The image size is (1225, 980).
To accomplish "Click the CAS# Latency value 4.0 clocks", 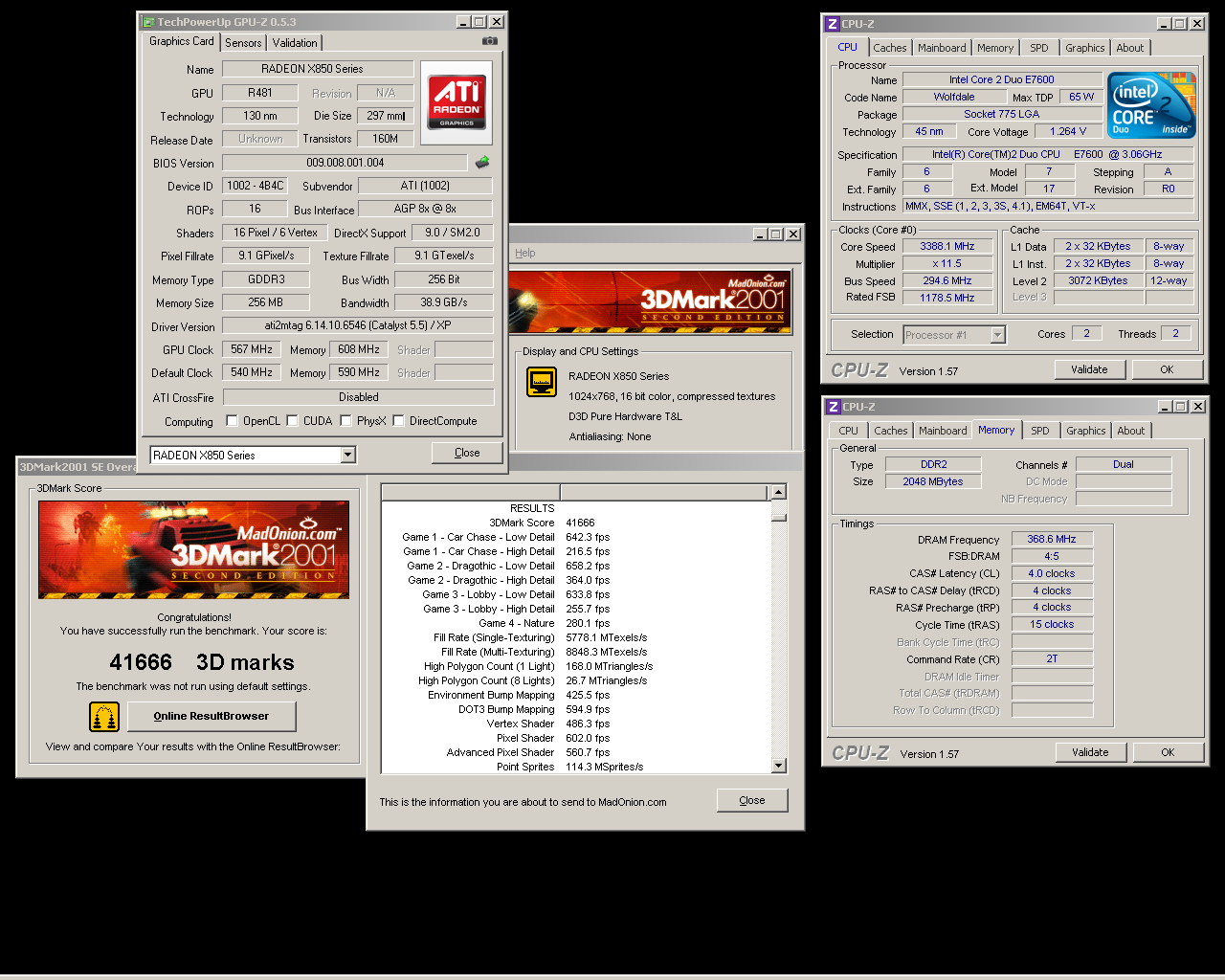I will [x=1052, y=573].
